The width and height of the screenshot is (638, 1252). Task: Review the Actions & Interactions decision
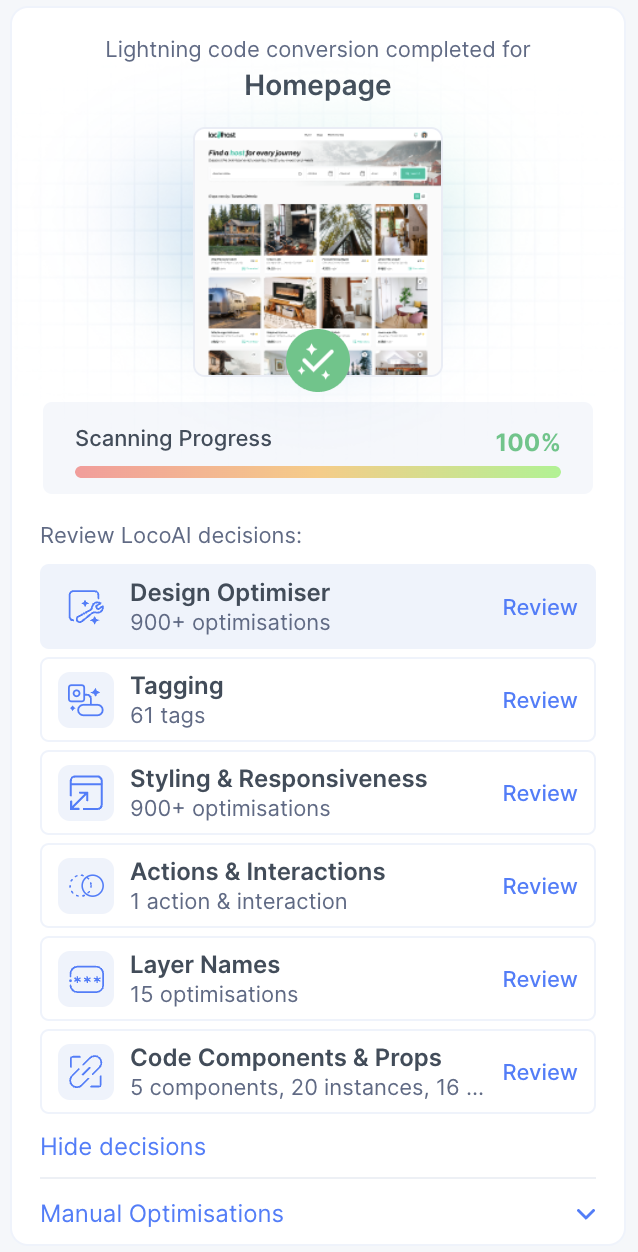point(539,885)
